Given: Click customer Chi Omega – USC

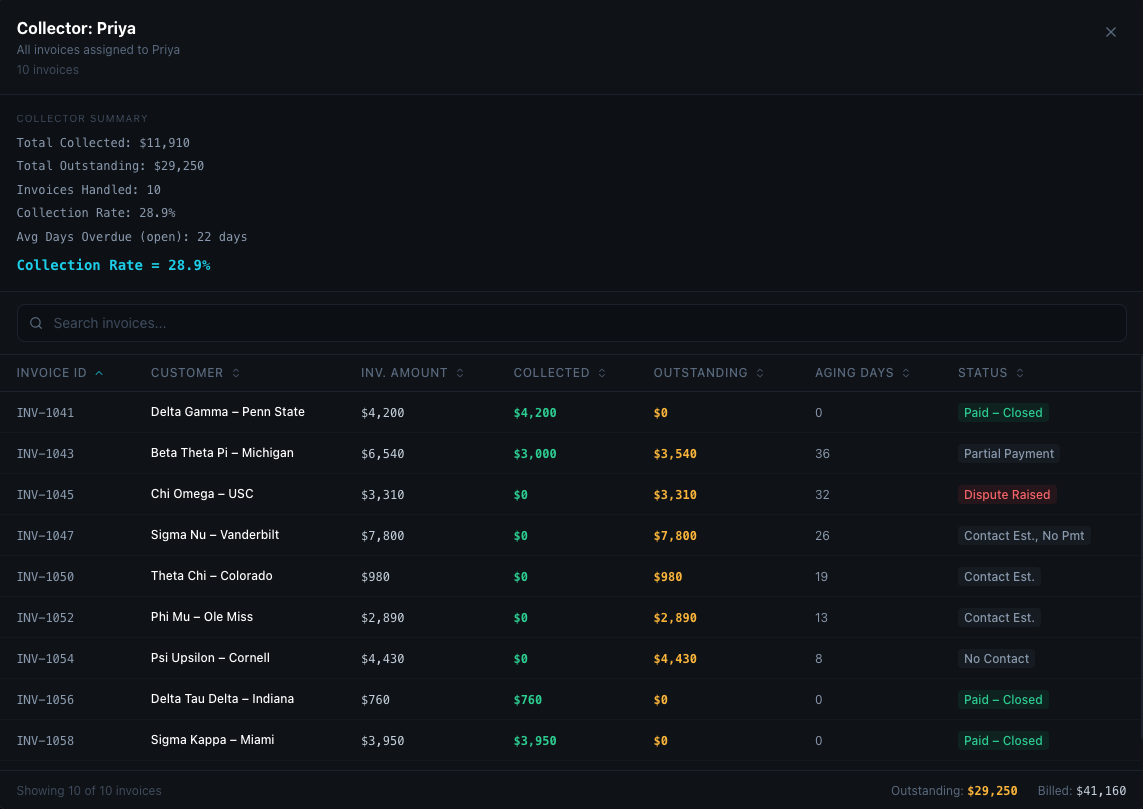Looking at the screenshot, I should 202,493.
